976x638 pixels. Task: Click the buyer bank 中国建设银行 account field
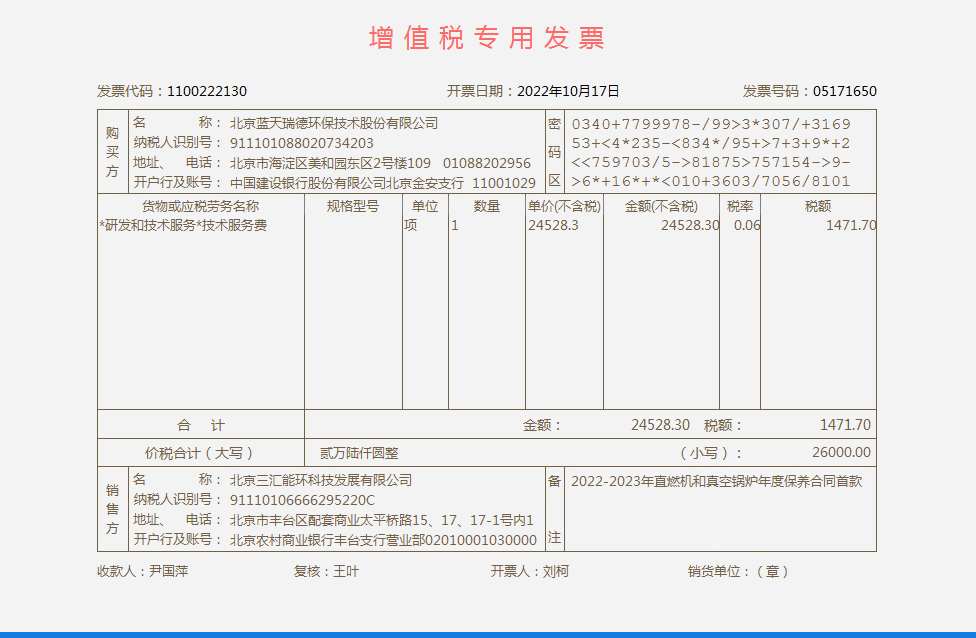pyautogui.click(x=382, y=183)
